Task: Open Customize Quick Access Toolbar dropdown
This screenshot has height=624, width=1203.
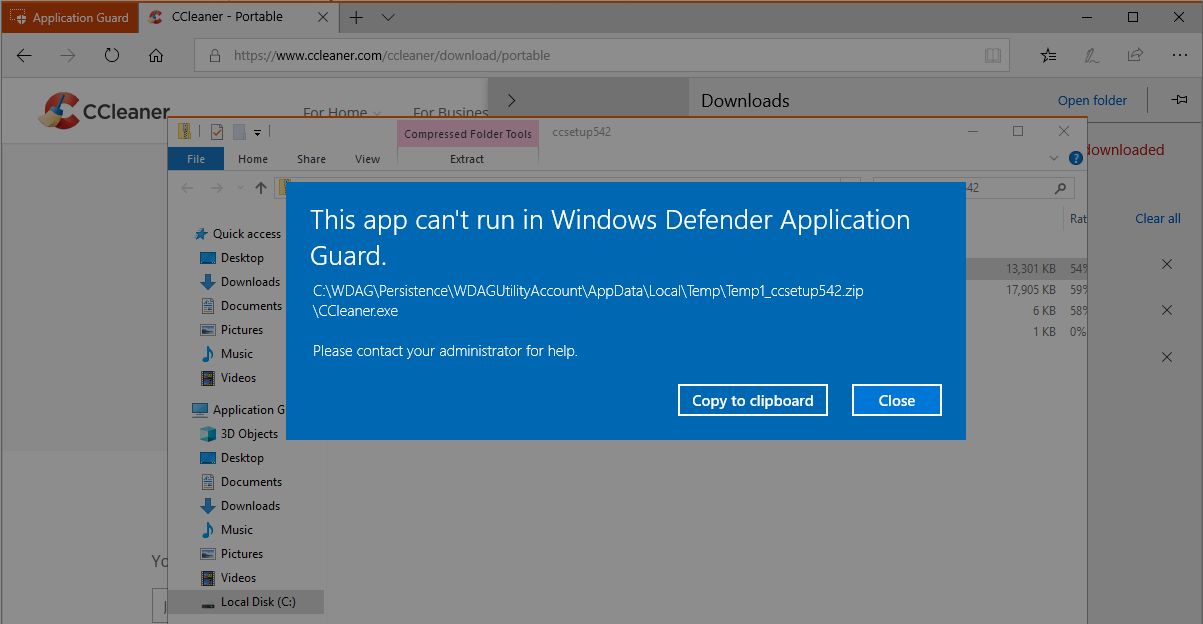Action: click(257, 132)
